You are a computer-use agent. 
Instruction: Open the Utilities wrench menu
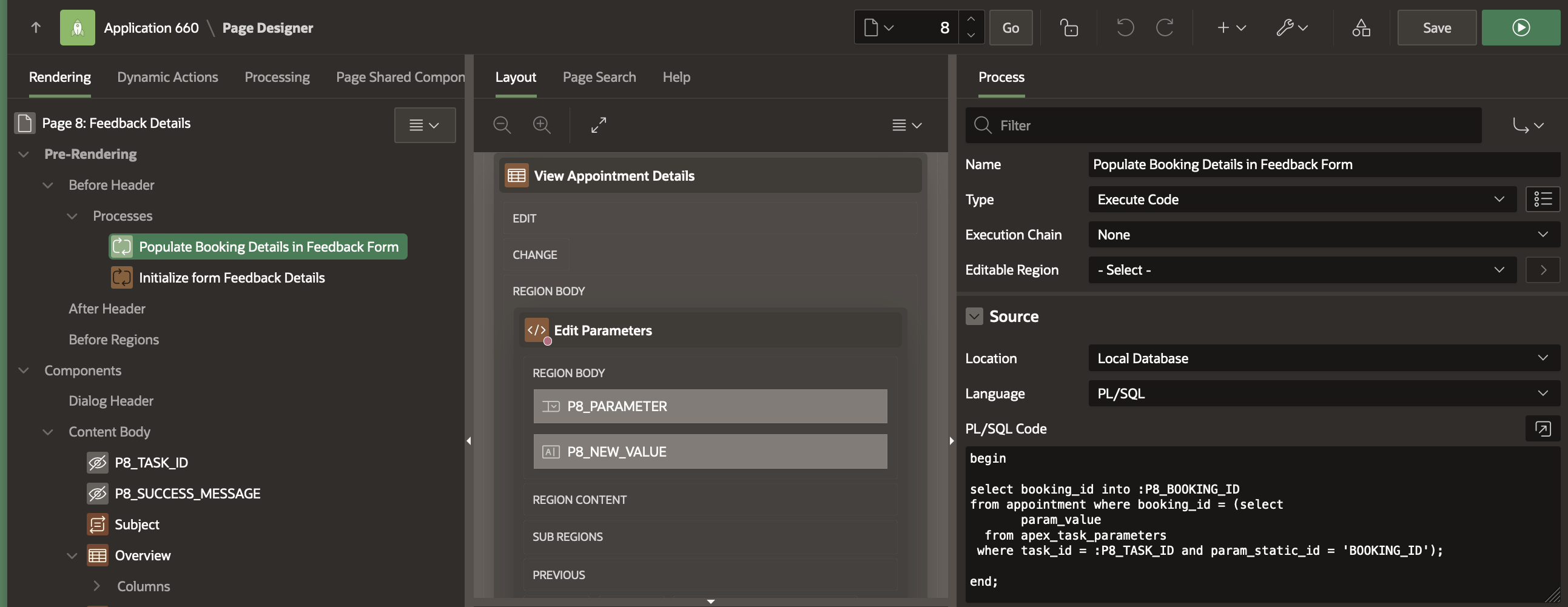[x=1291, y=27]
